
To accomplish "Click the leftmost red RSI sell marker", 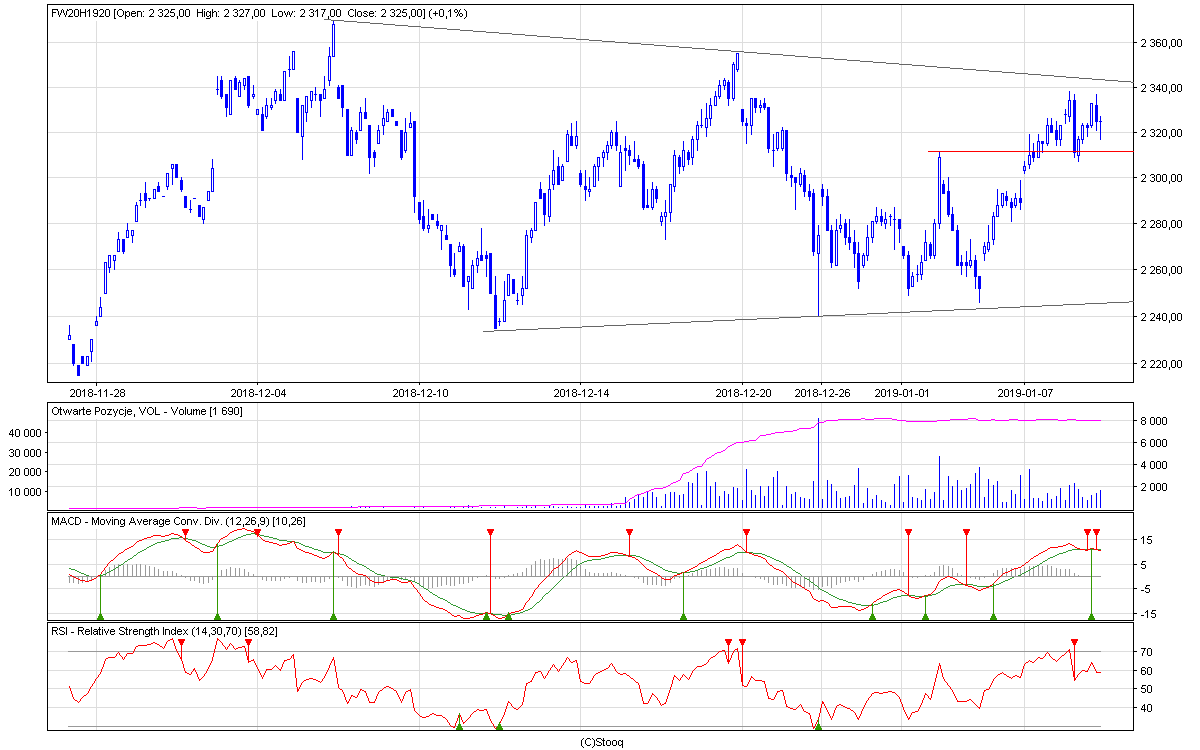I will point(180,642).
